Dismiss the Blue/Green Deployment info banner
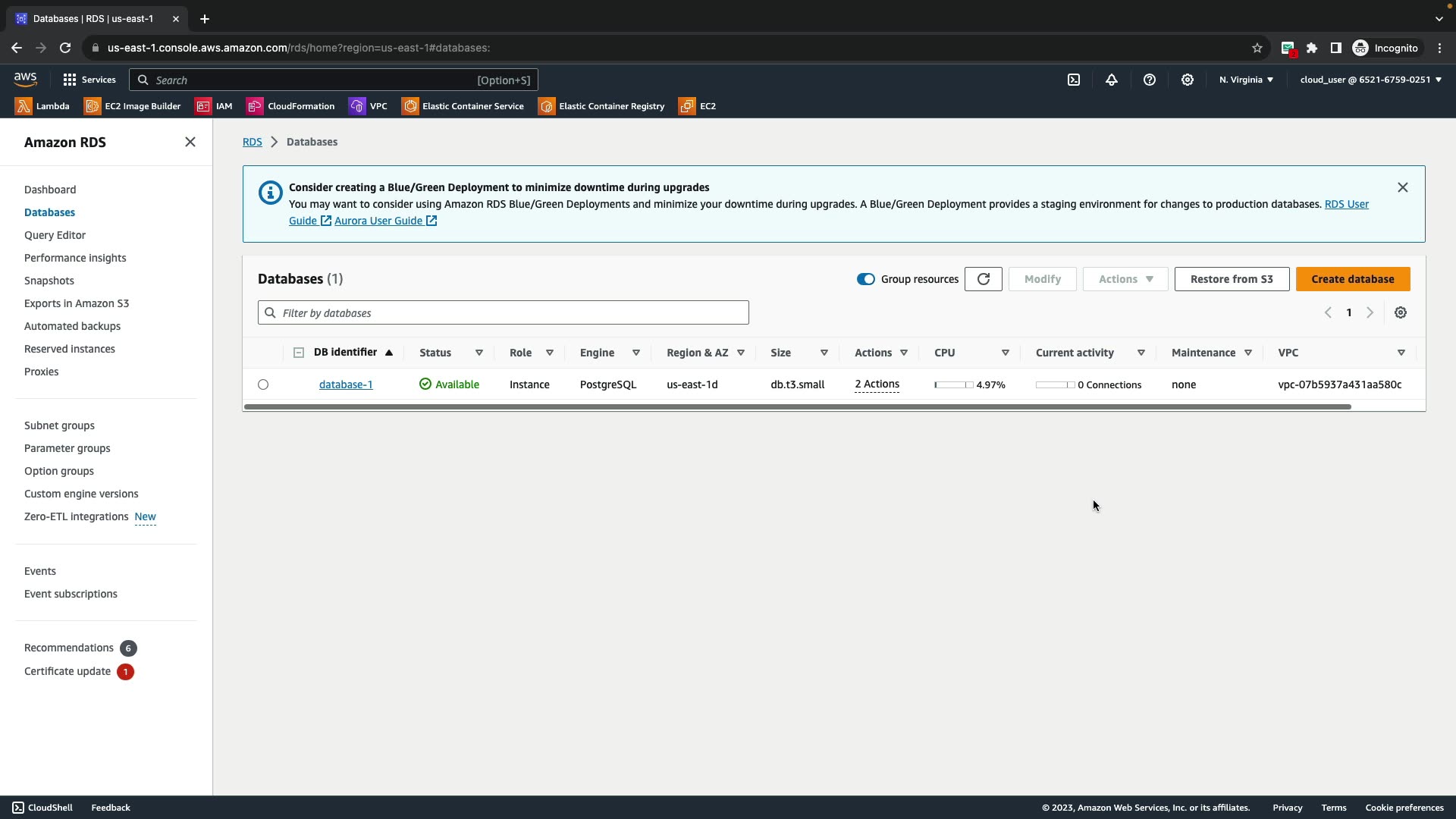The width and height of the screenshot is (1456, 819). (1403, 187)
